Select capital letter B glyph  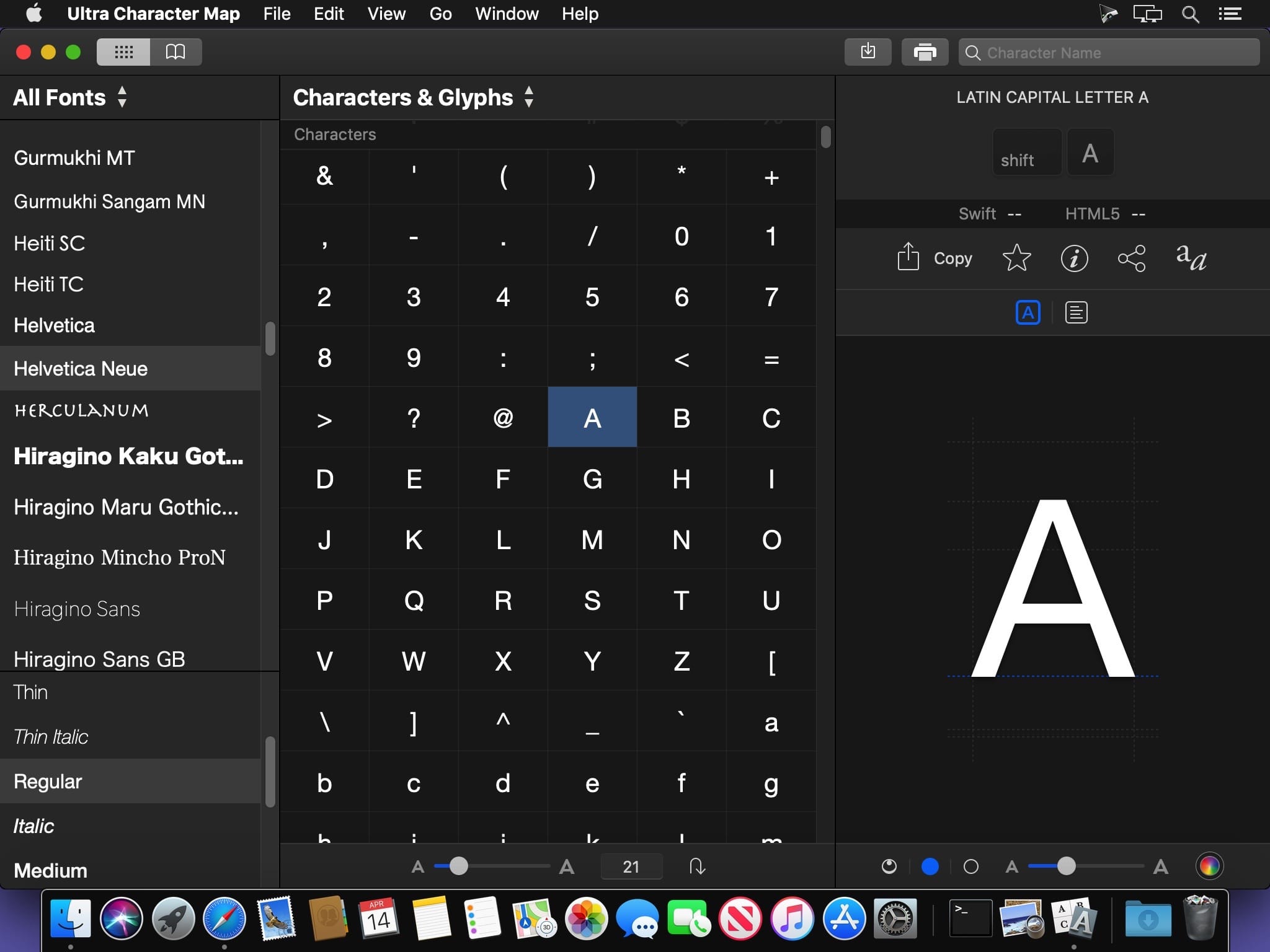click(x=682, y=418)
